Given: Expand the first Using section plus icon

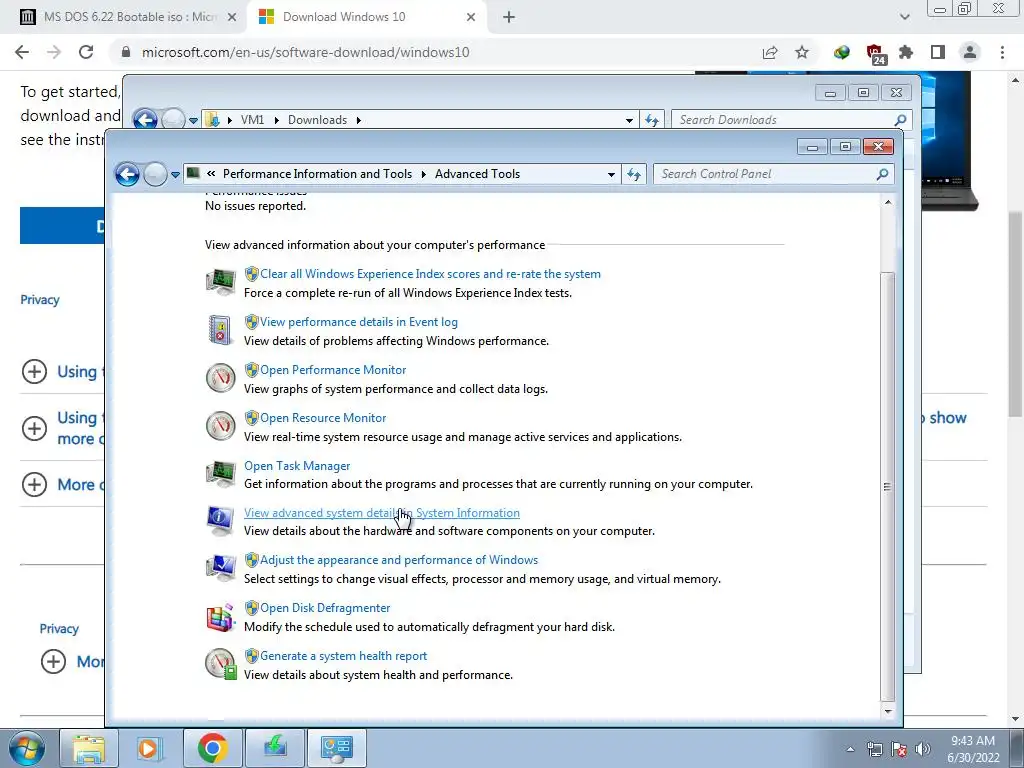Looking at the screenshot, I should click(35, 372).
